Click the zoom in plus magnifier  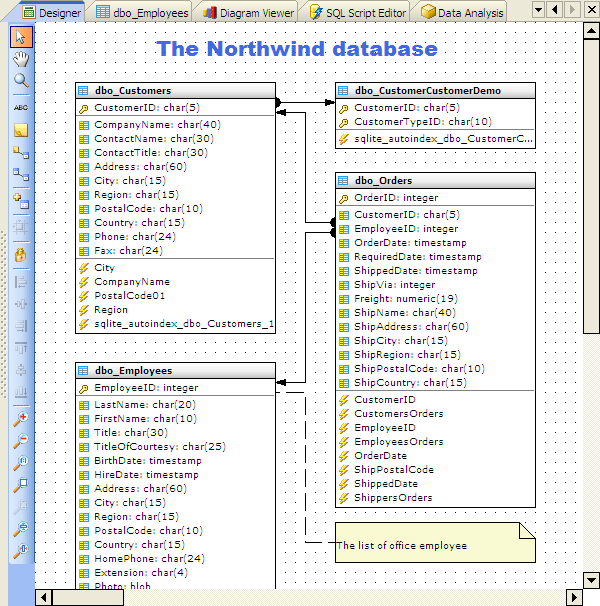[x=21, y=419]
